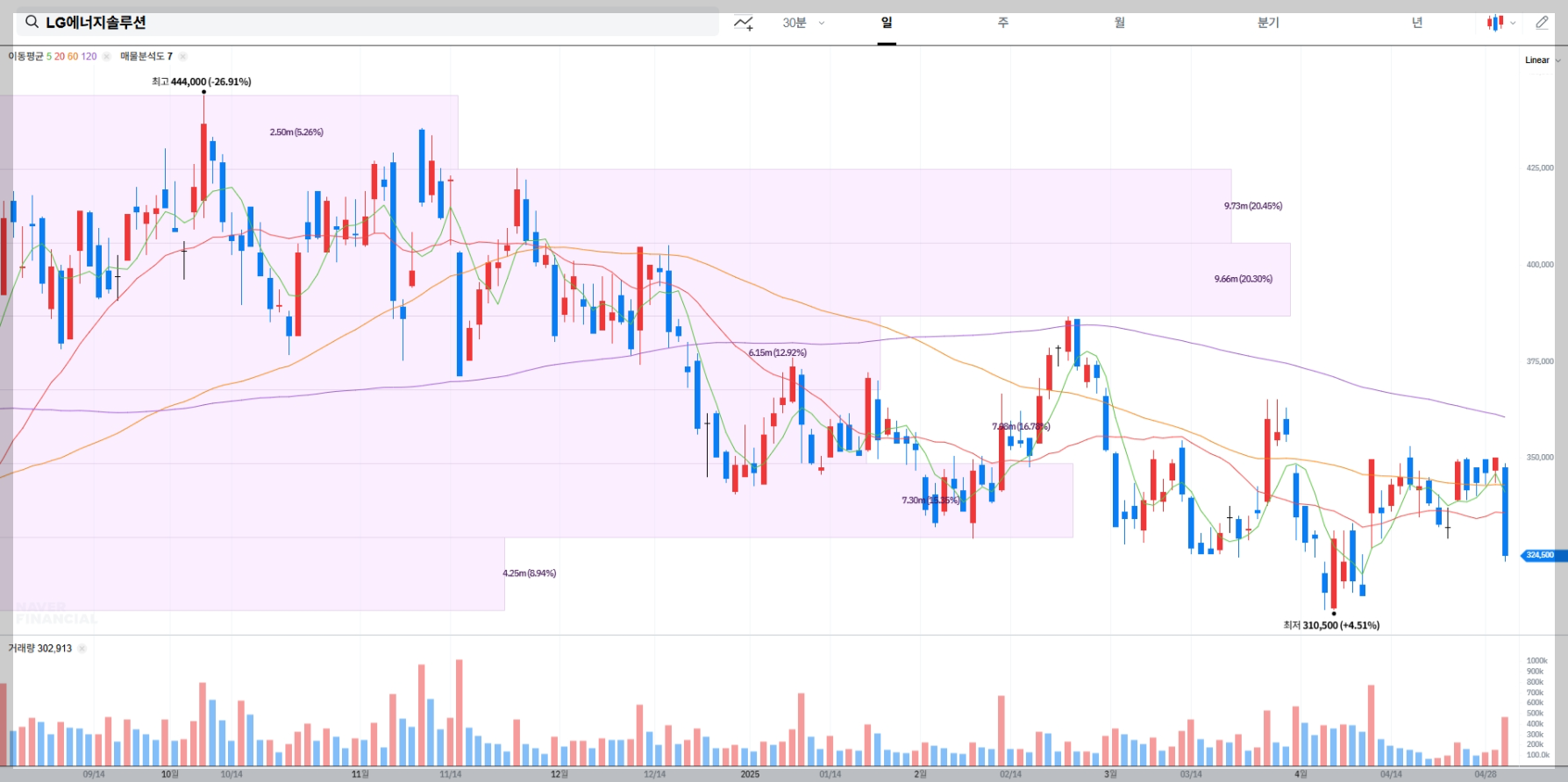Click the 11/14 date axis label
The image size is (1568, 782).
[451, 774]
